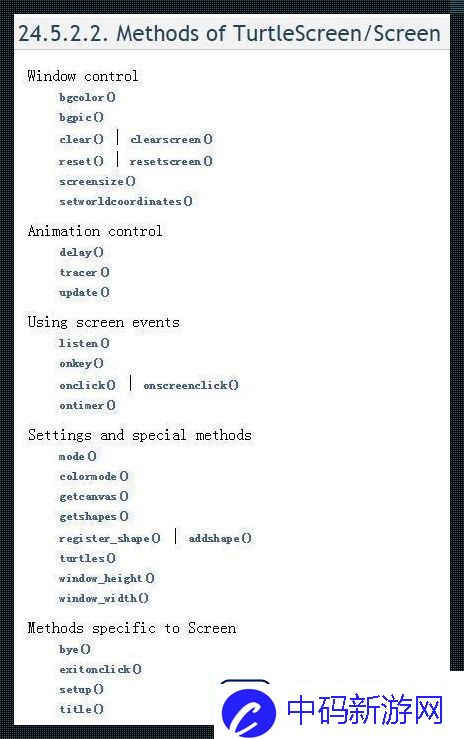Click the onkey() link
This screenshot has width=464, height=739.
[81, 363]
